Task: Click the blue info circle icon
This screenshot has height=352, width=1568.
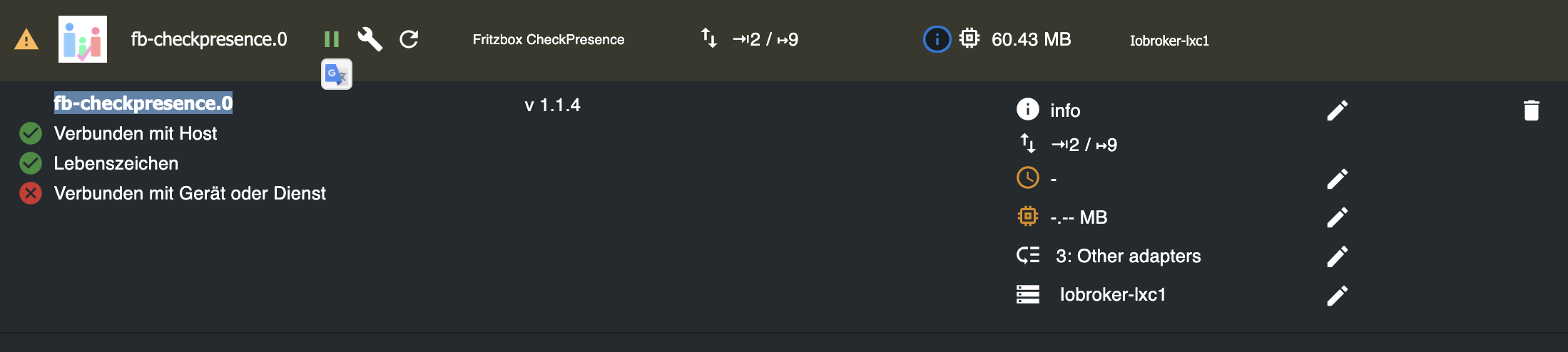Action: pos(937,39)
